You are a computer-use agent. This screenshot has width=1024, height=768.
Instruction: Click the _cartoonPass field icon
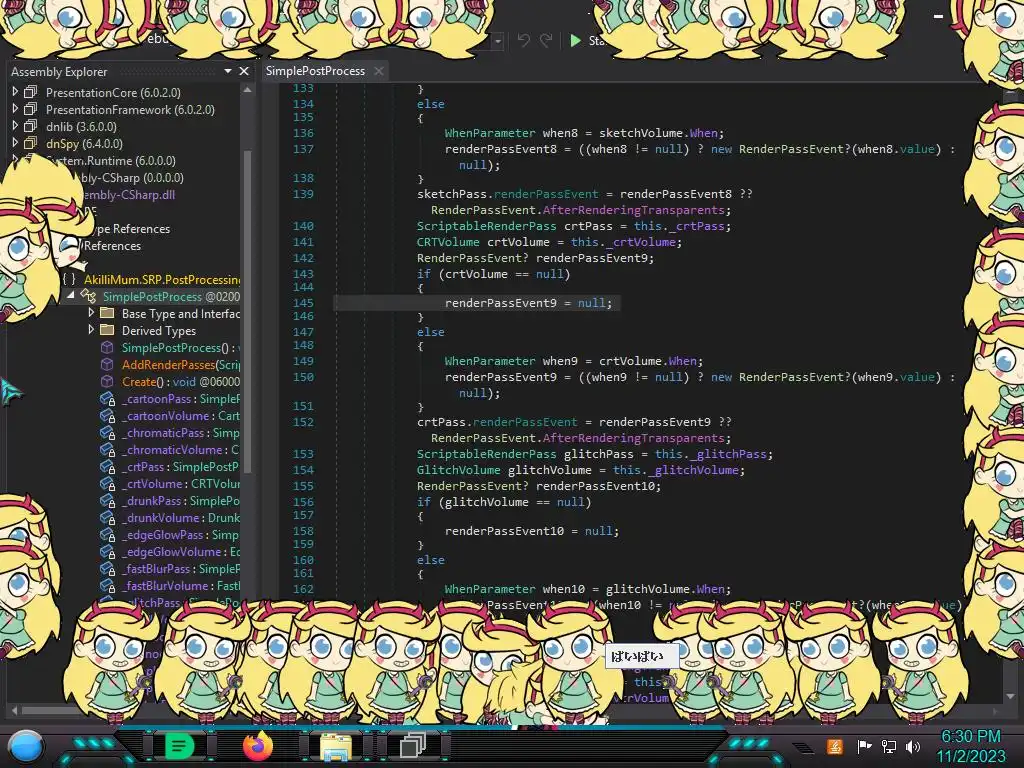pos(107,398)
